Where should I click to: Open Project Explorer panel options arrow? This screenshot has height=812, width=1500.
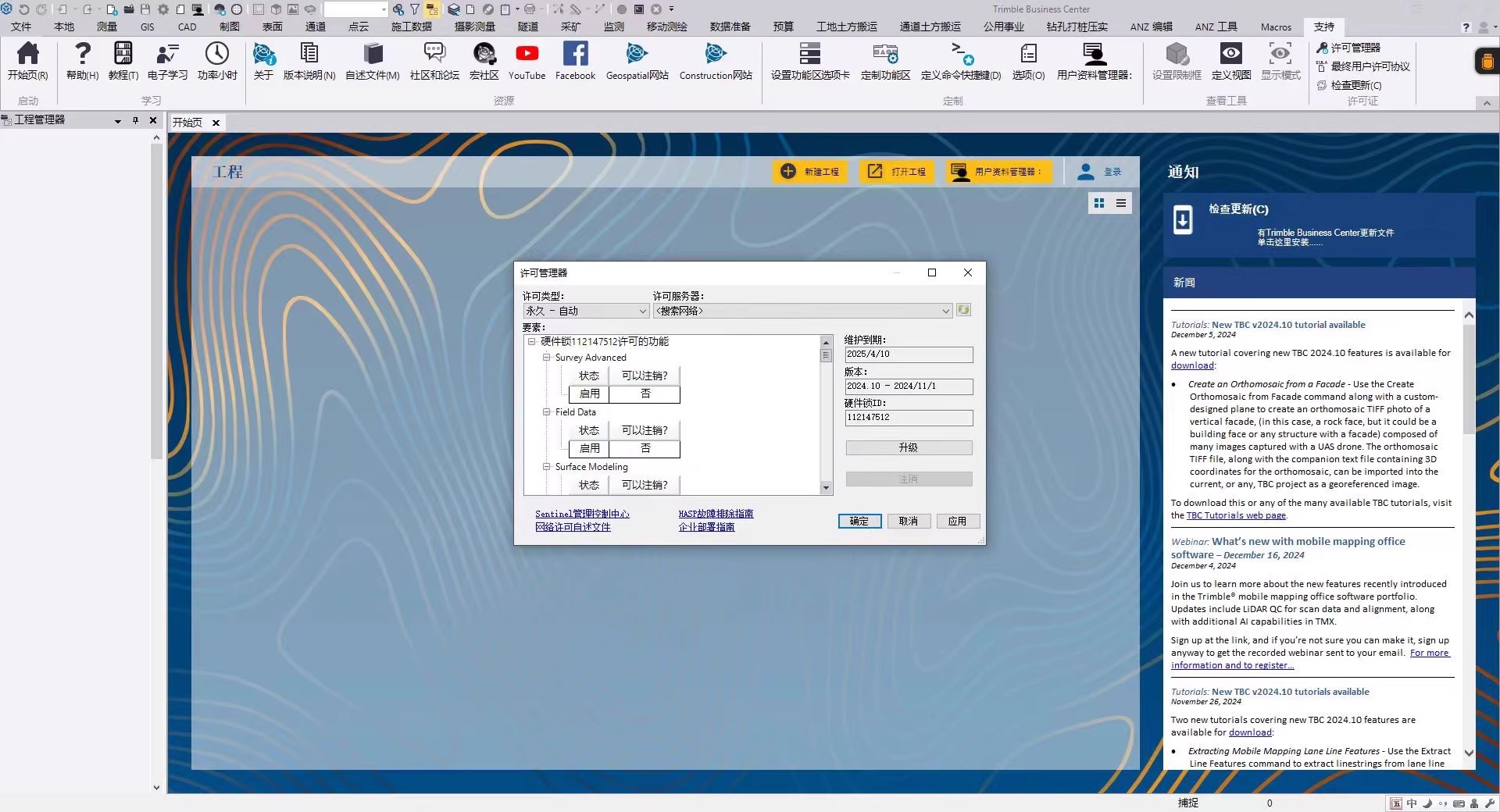pyautogui.click(x=118, y=121)
